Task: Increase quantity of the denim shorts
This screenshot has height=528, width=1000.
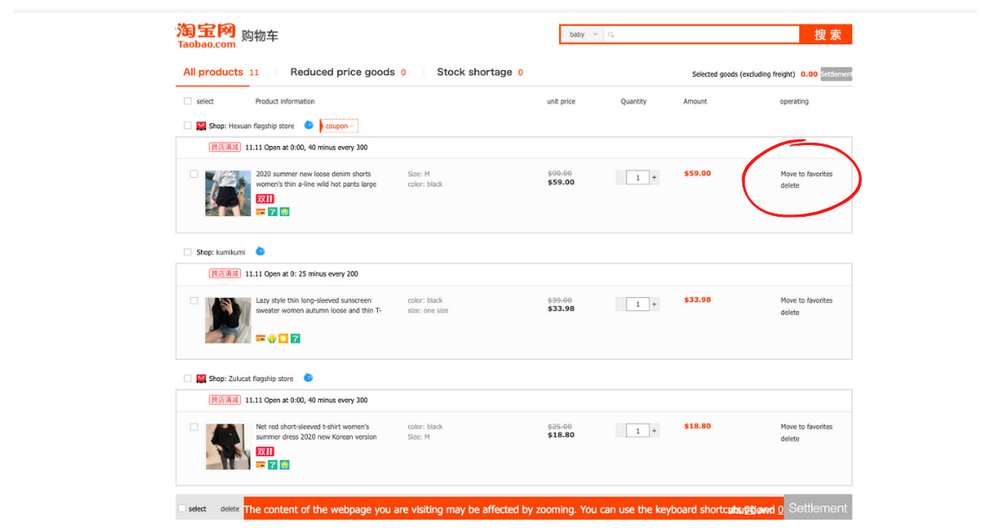Action: tap(654, 177)
